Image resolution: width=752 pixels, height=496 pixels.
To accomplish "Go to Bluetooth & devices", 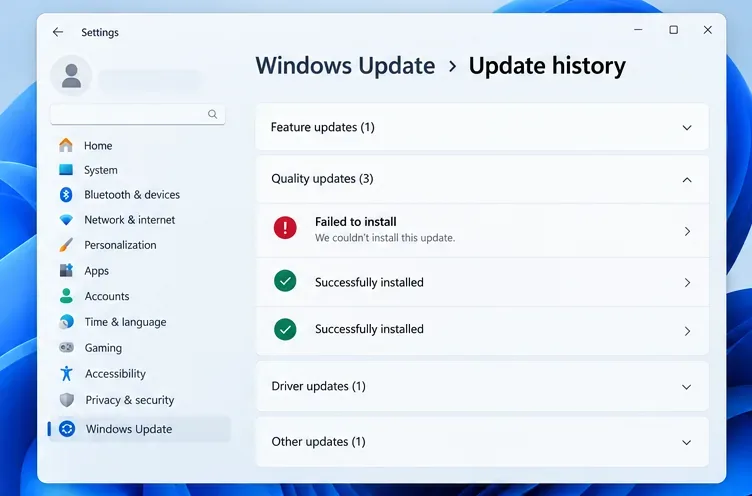I will coord(132,195).
